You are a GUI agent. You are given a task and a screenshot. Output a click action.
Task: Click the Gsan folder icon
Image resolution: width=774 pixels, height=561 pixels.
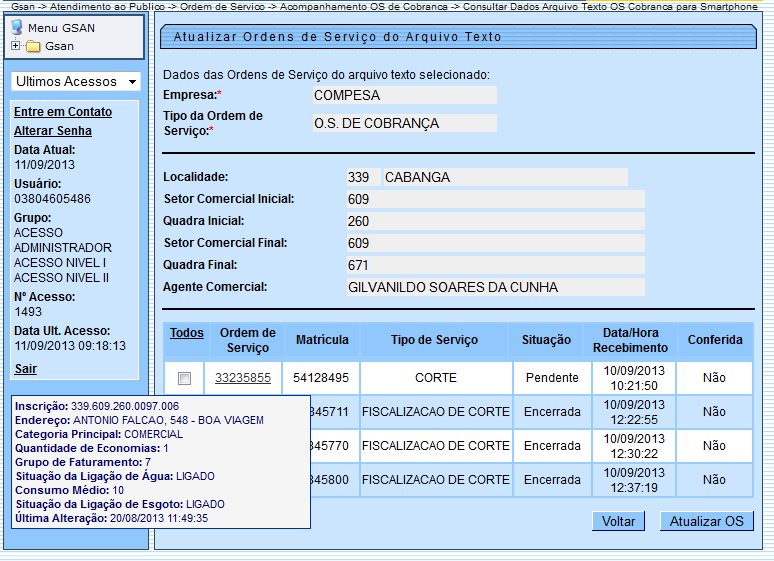click(x=33, y=46)
